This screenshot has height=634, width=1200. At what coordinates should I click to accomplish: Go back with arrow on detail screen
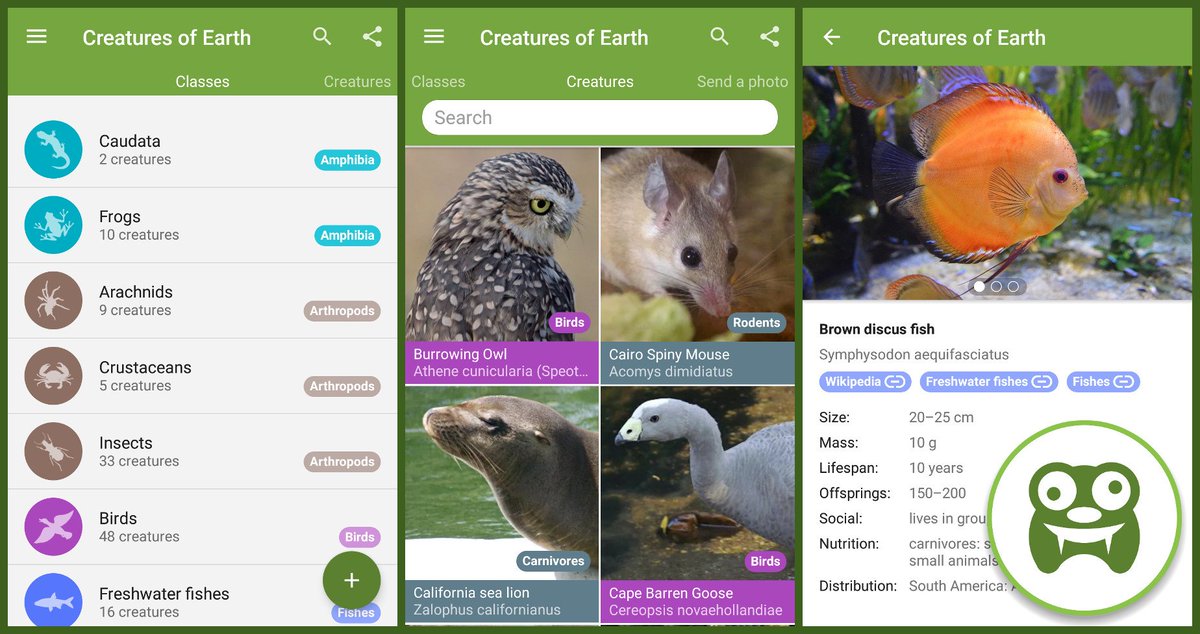tap(831, 37)
